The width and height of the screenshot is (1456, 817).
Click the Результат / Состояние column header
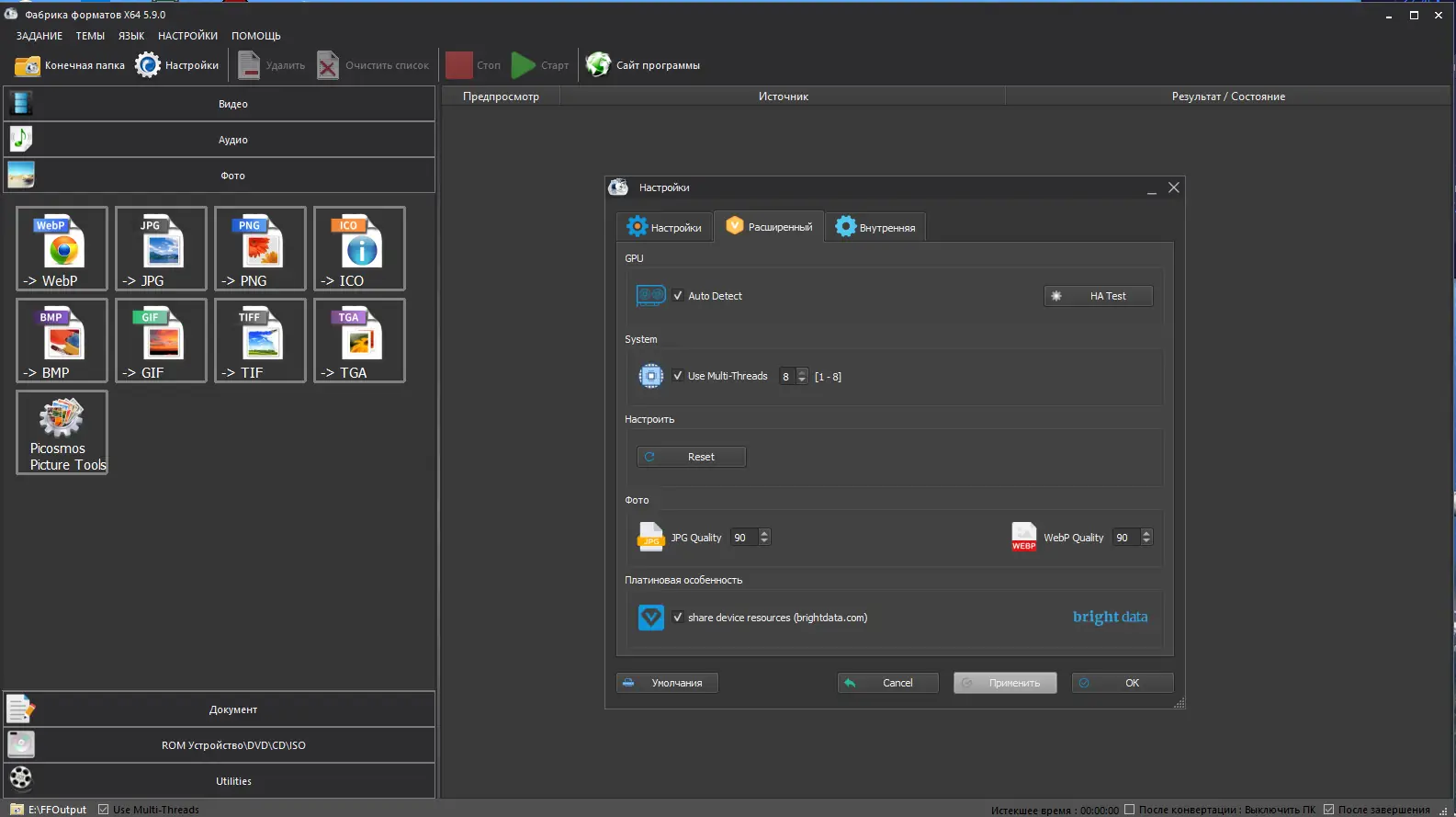[x=1228, y=96]
